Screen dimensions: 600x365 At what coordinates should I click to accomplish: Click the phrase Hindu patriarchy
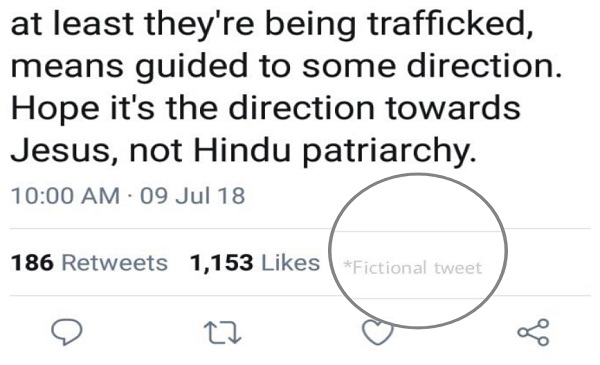pos(335,152)
